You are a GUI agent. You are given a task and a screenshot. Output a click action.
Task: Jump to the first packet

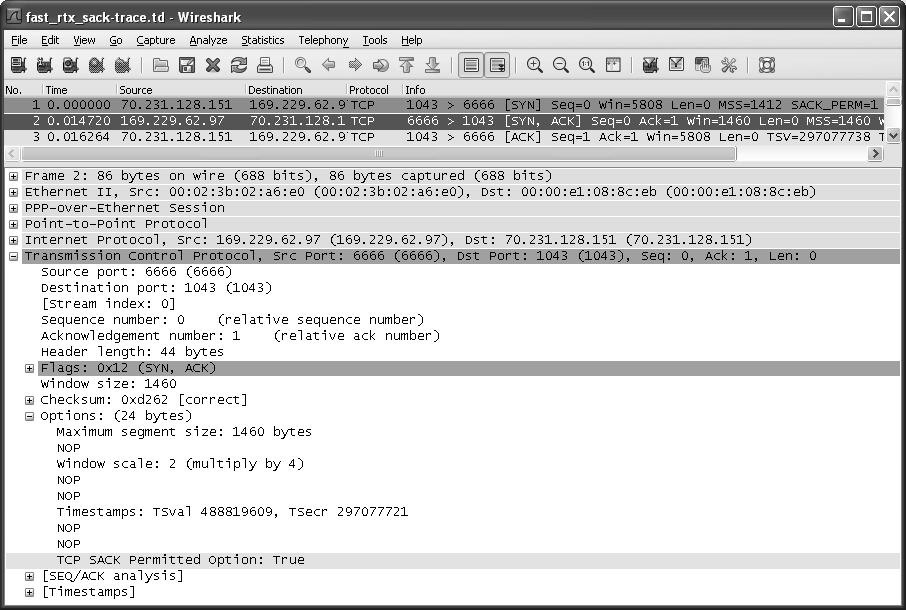(406, 65)
